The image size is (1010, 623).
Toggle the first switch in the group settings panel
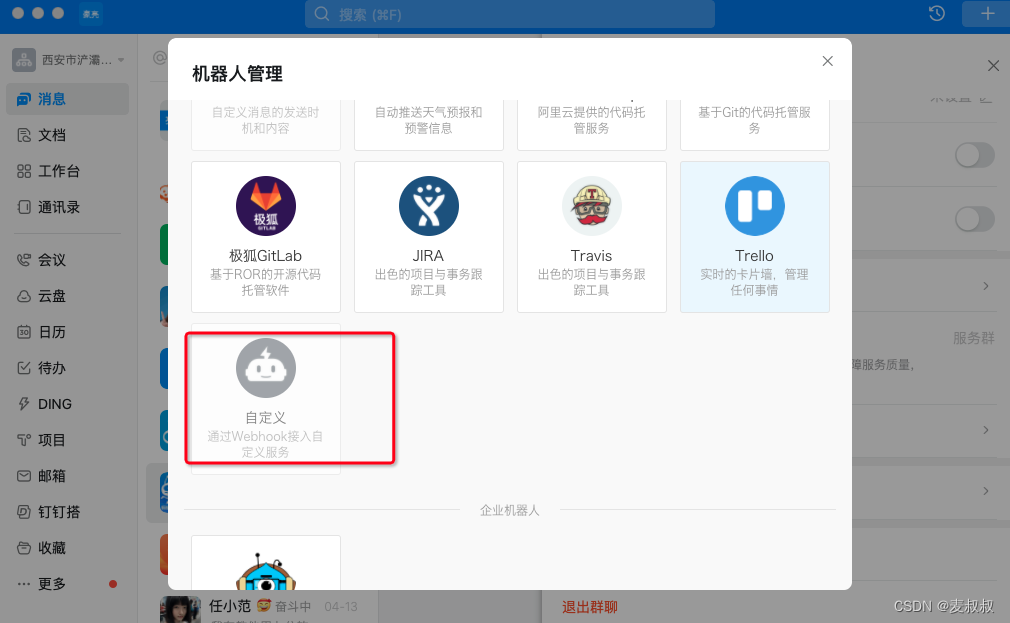point(975,155)
